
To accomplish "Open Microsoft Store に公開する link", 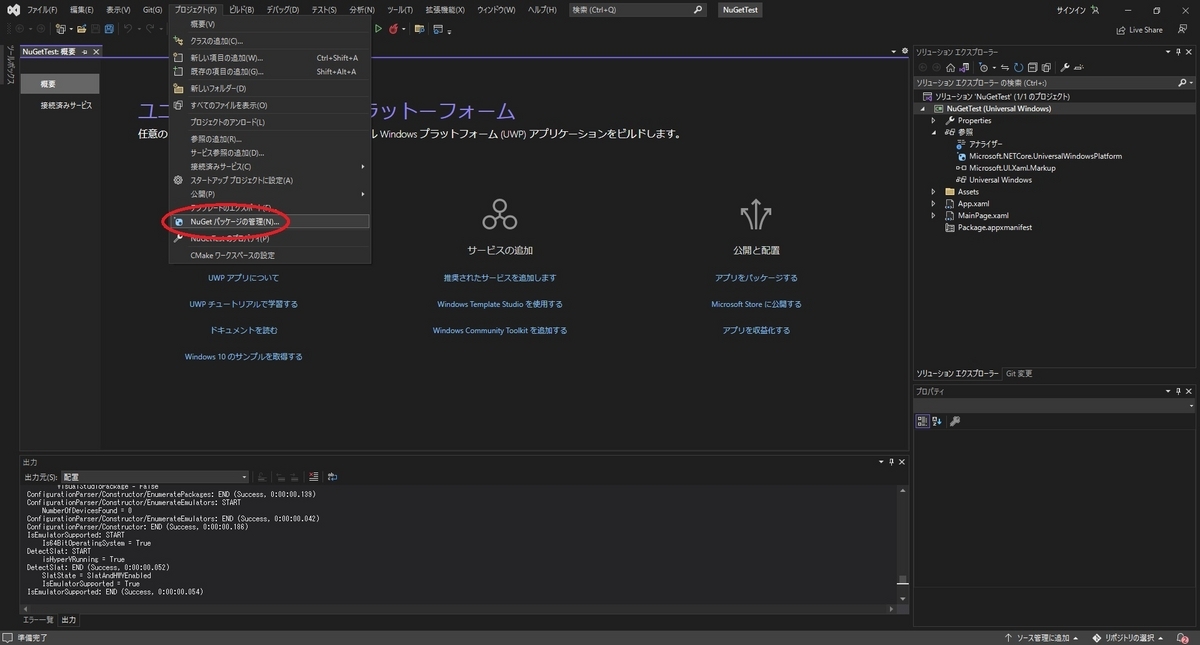I will point(756,304).
